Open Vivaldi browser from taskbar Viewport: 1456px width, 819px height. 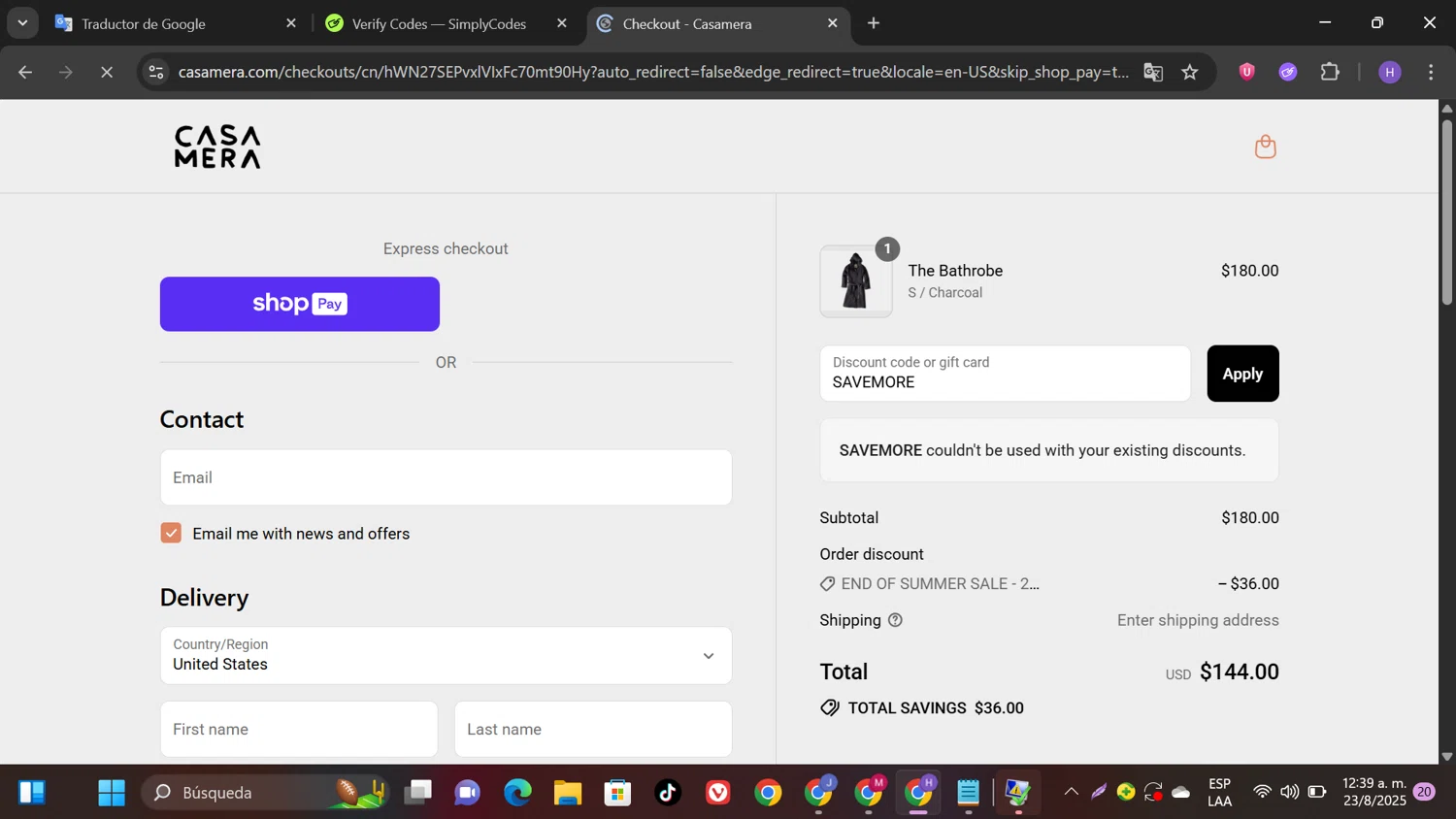pos(718,793)
